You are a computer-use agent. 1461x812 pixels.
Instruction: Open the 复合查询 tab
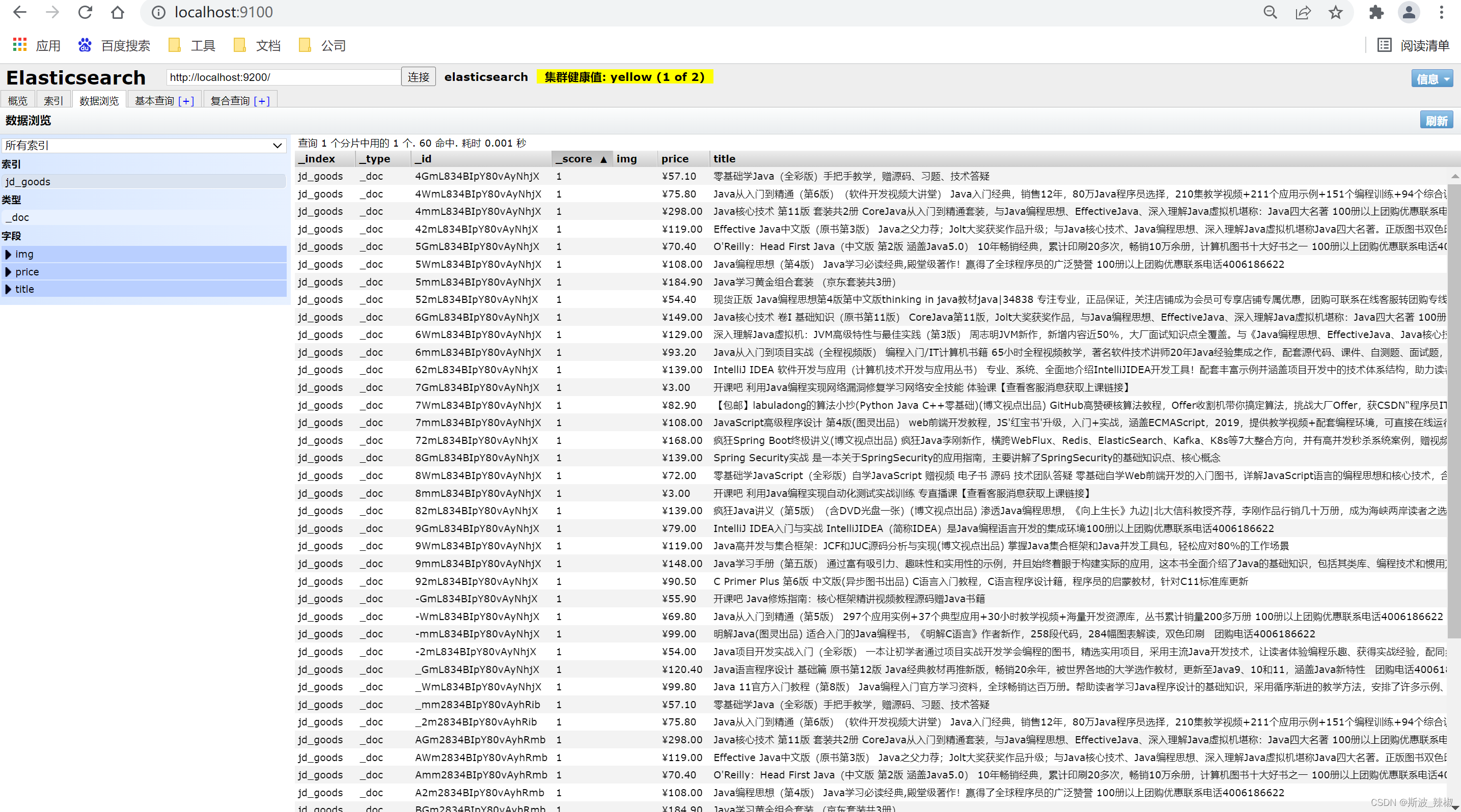230,100
